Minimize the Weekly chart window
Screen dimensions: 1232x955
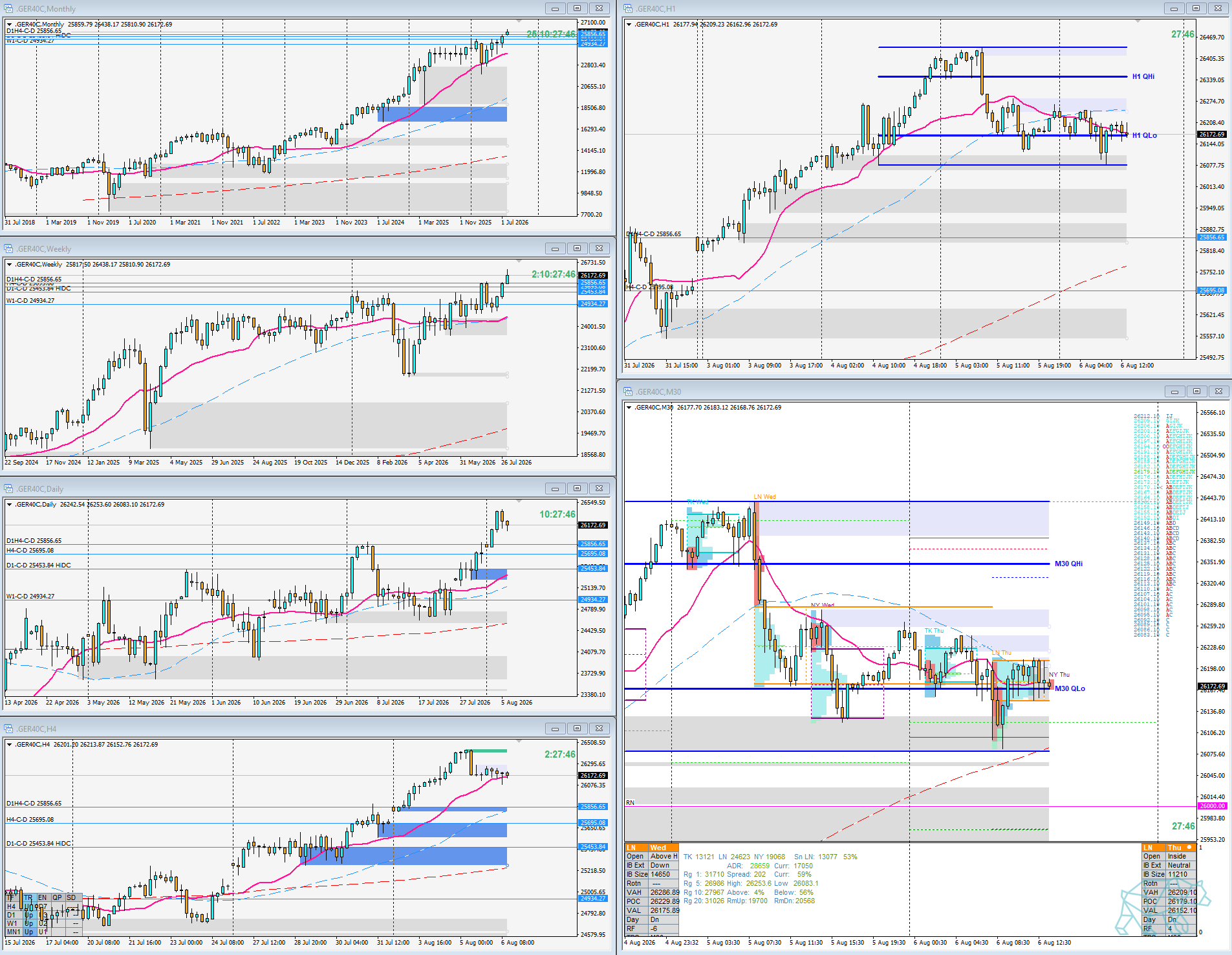tap(555, 248)
